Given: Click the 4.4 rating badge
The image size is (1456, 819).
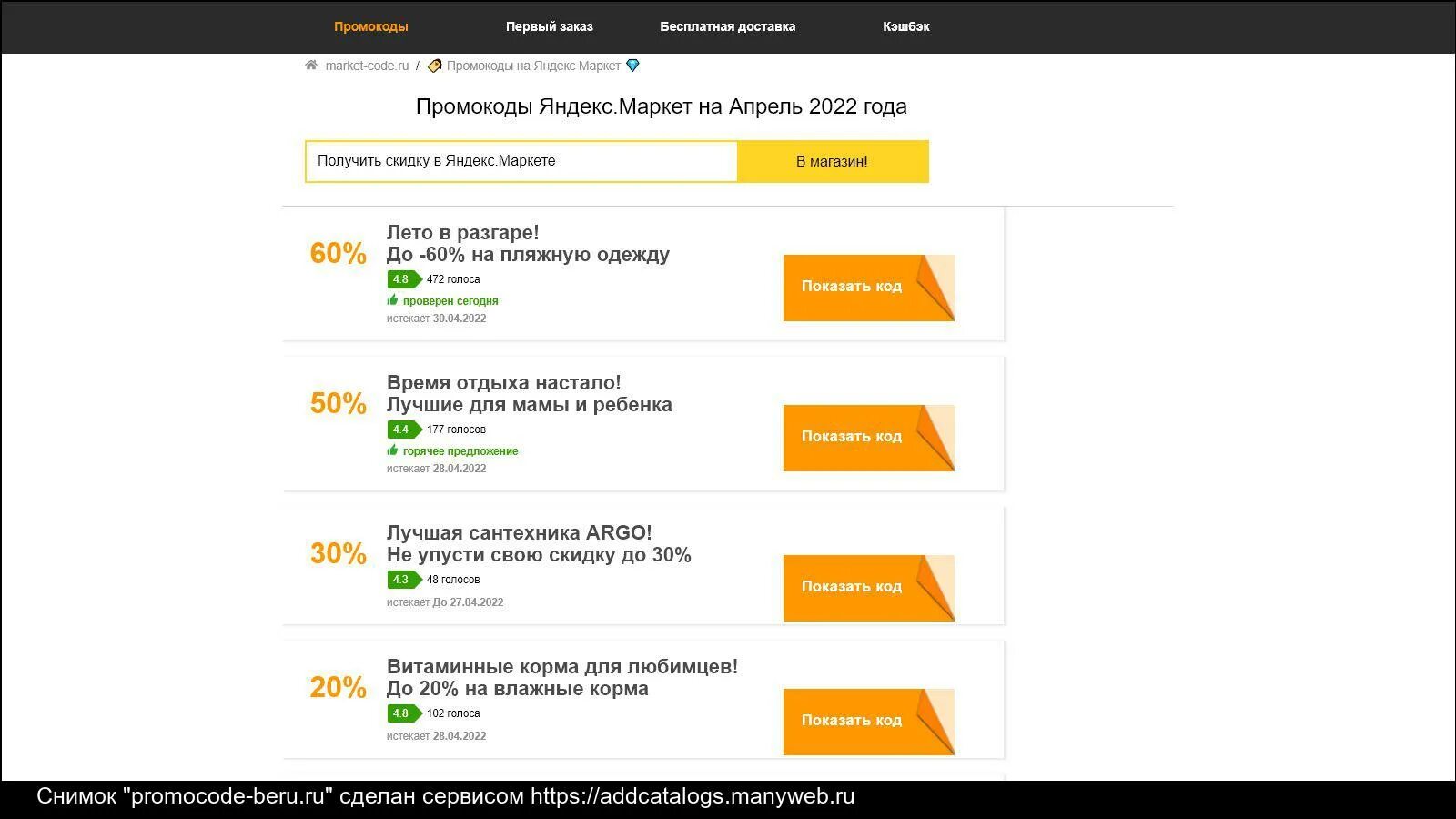Looking at the screenshot, I should (403, 430).
